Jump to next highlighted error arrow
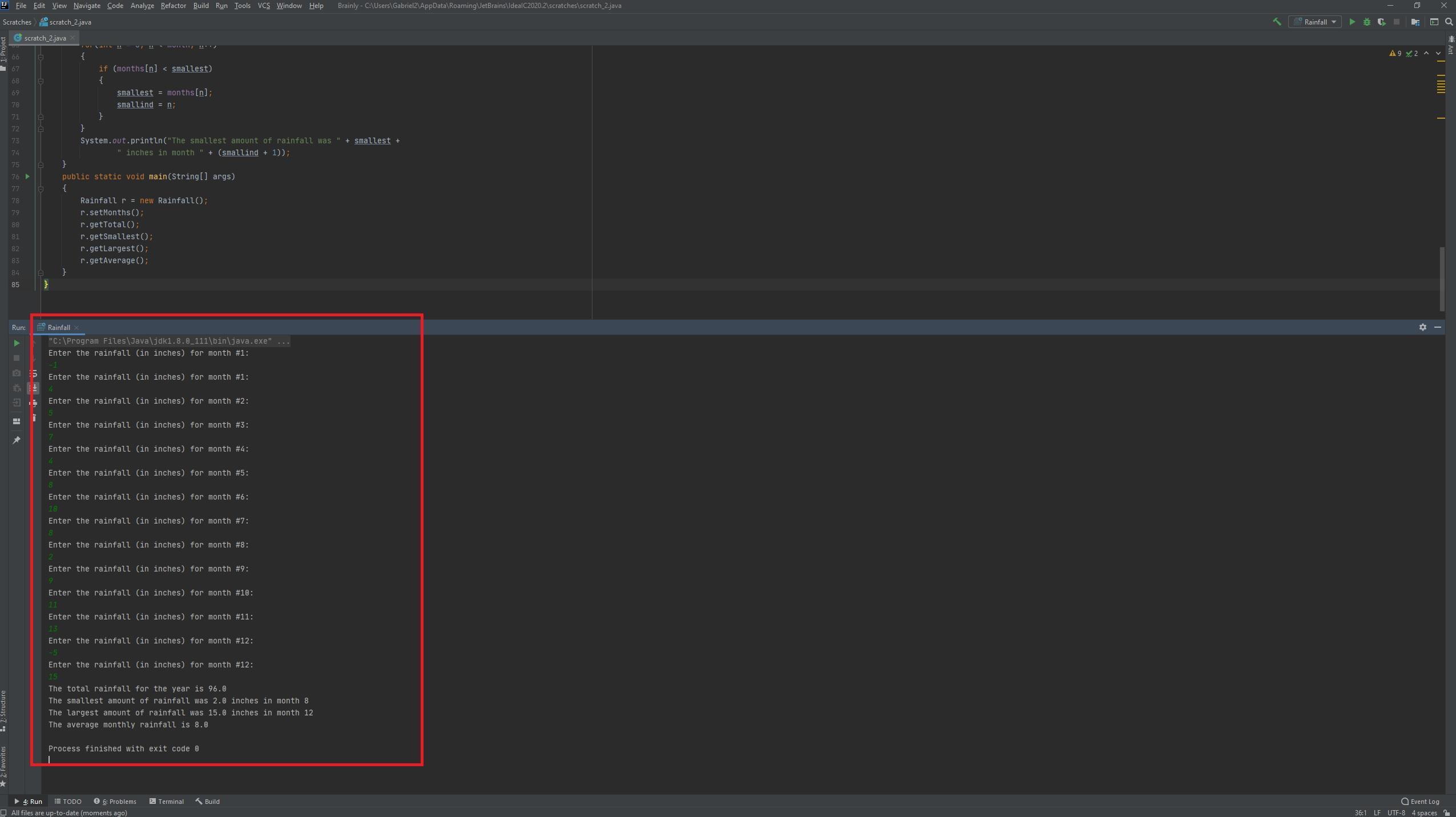Viewport: 1456px width, 817px height. click(1438, 53)
